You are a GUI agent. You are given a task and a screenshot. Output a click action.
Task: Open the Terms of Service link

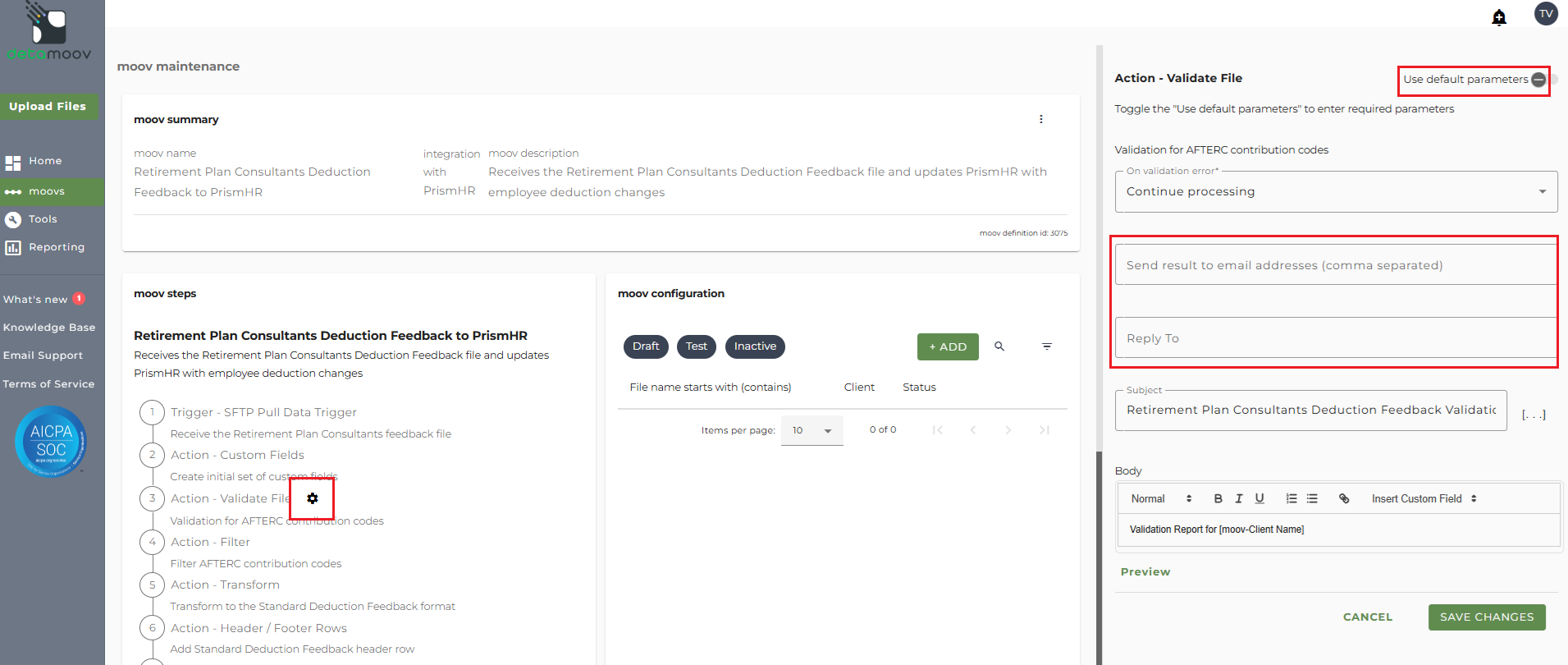tap(48, 384)
